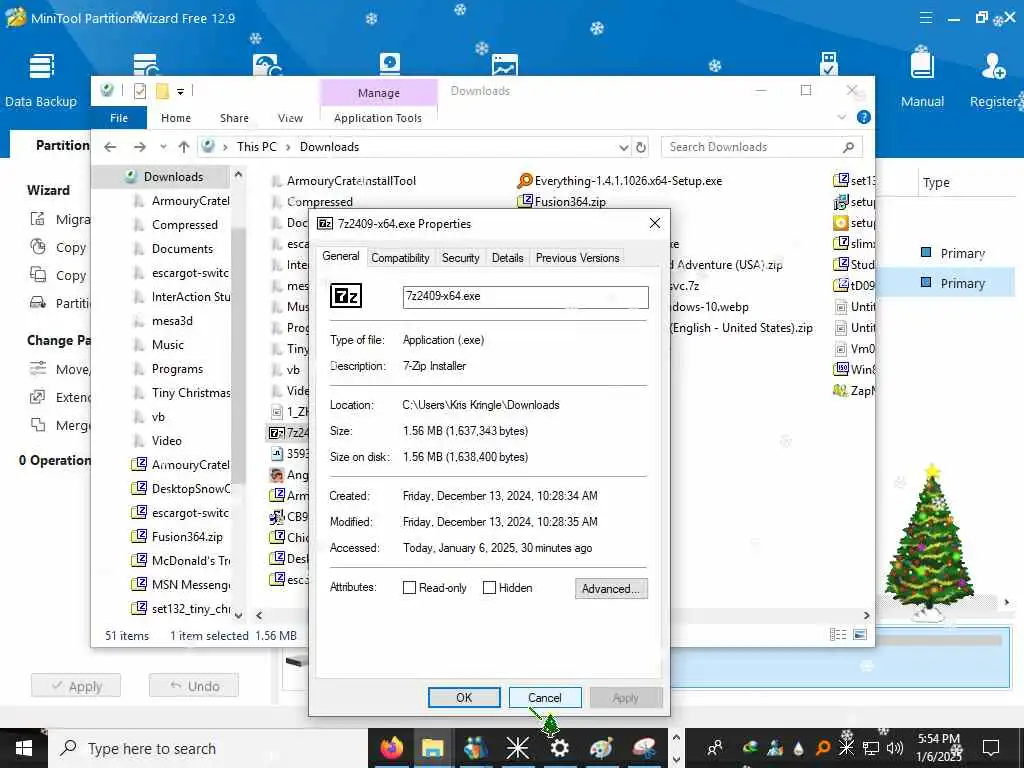1024x768 pixels.
Task: Click Undo in MiniTool window
Action: click(x=193, y=686)
